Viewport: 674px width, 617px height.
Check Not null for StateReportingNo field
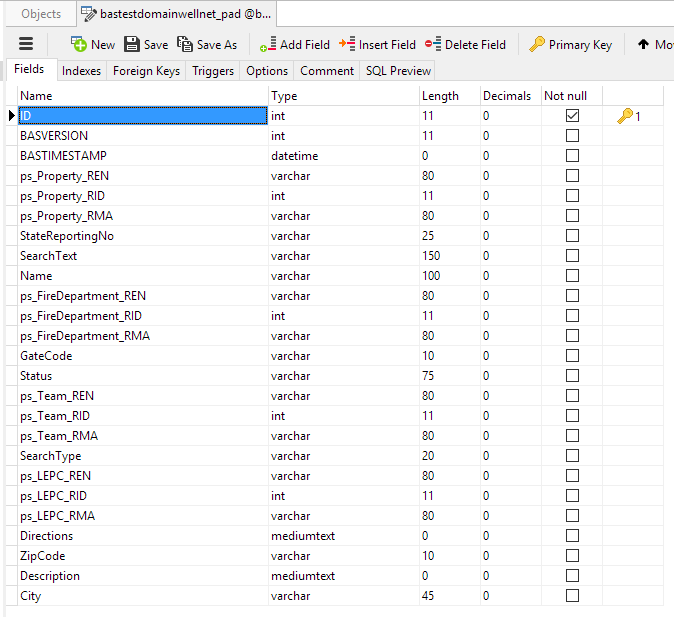(572, 236)
